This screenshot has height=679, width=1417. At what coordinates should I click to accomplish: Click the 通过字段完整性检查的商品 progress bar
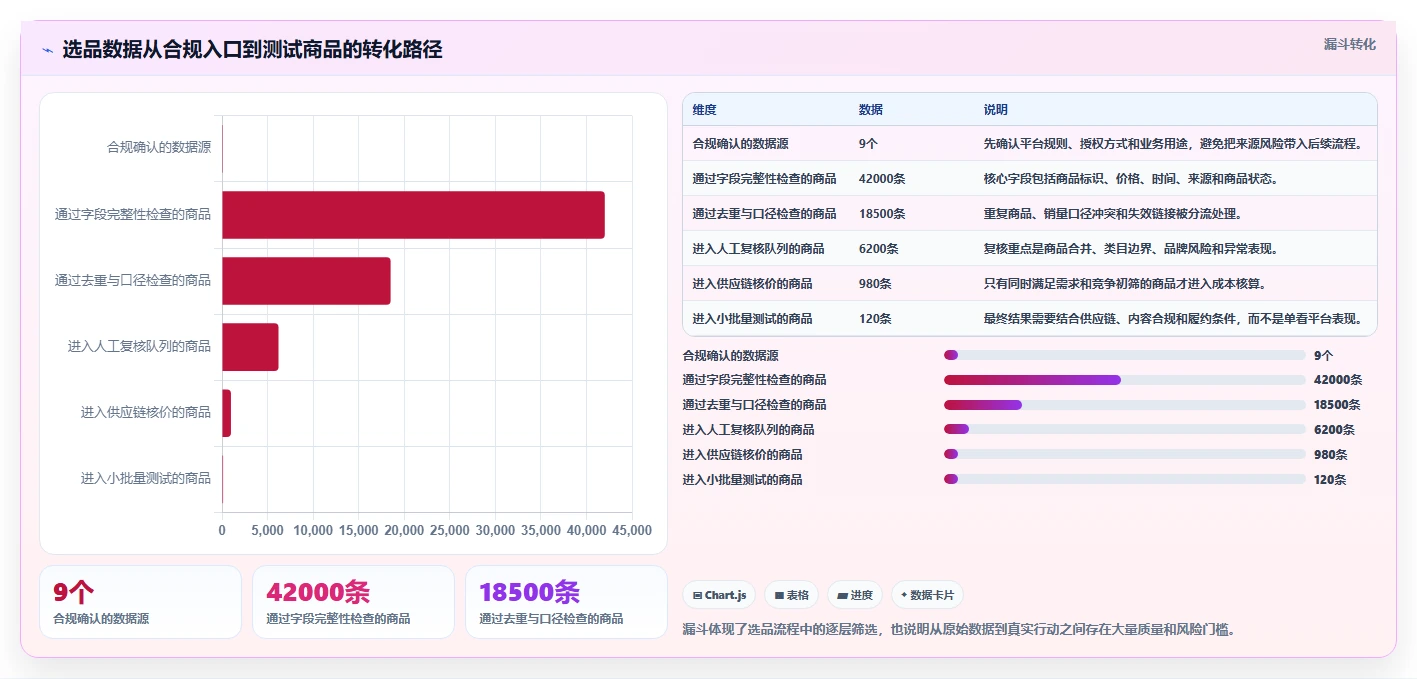click(1124, 380)
